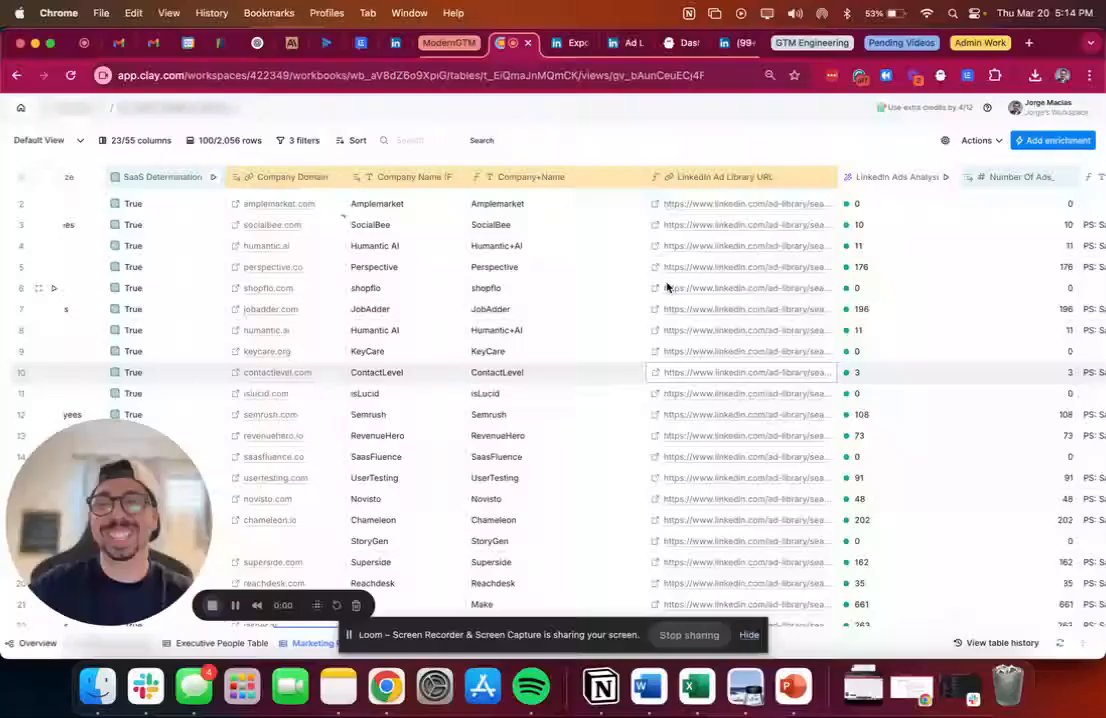Image resolution: width=1106 pixels, height=718 pixels.
Task: Open table settings gear icon
Action: pos(945,140)
